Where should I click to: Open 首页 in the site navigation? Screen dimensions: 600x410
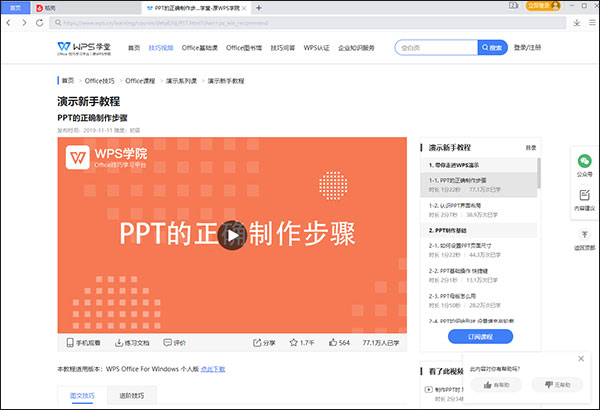[x=134, y=48]
